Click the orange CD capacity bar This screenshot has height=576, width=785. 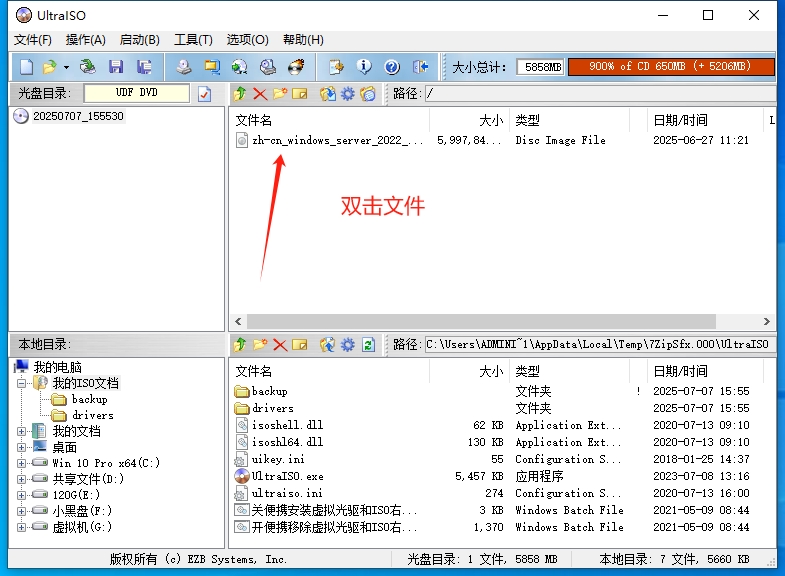pyautogui.click(x=671, y=67)
